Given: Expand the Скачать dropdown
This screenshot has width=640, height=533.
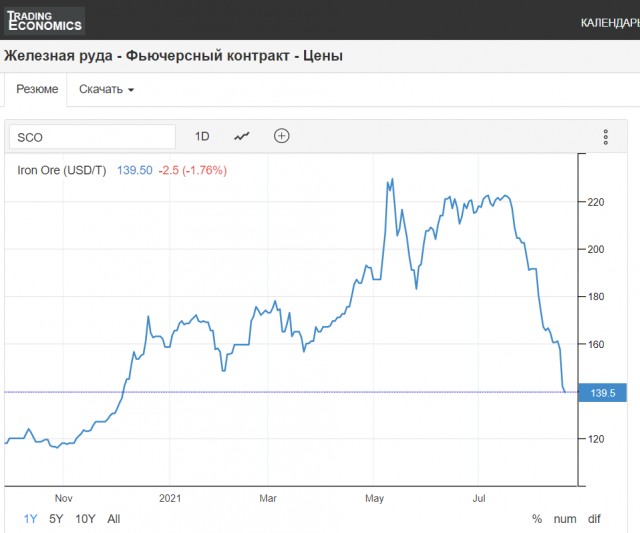Looking at the screenshot, I should [x=107, y=89].
